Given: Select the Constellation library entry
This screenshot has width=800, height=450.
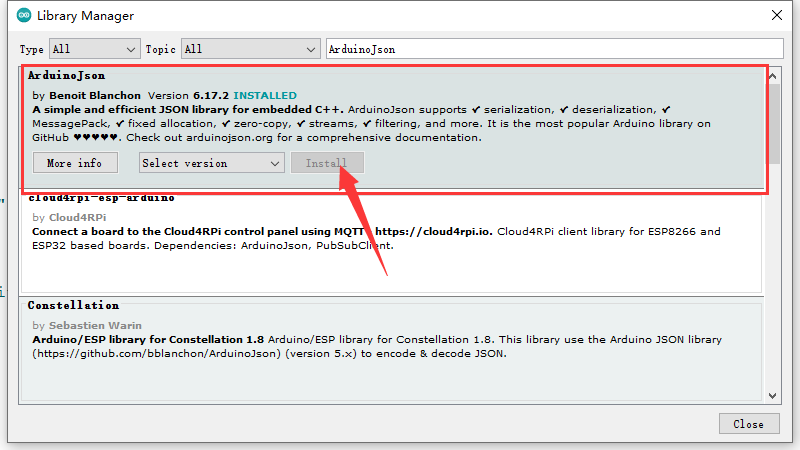Looking at the screenshot, I should tap(391, 350).
